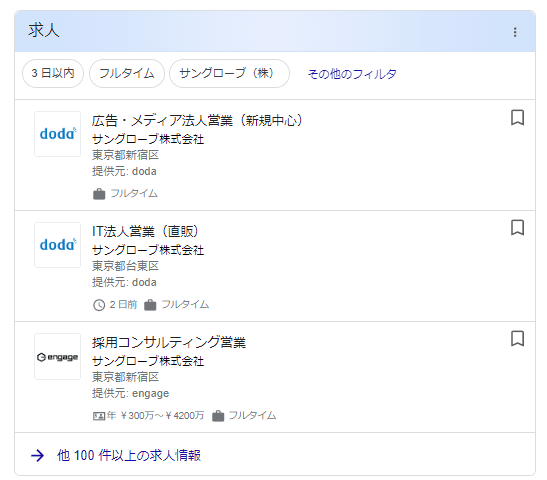
Task: Open the IT法人営業（直販） job title
Action: (145, 231)
